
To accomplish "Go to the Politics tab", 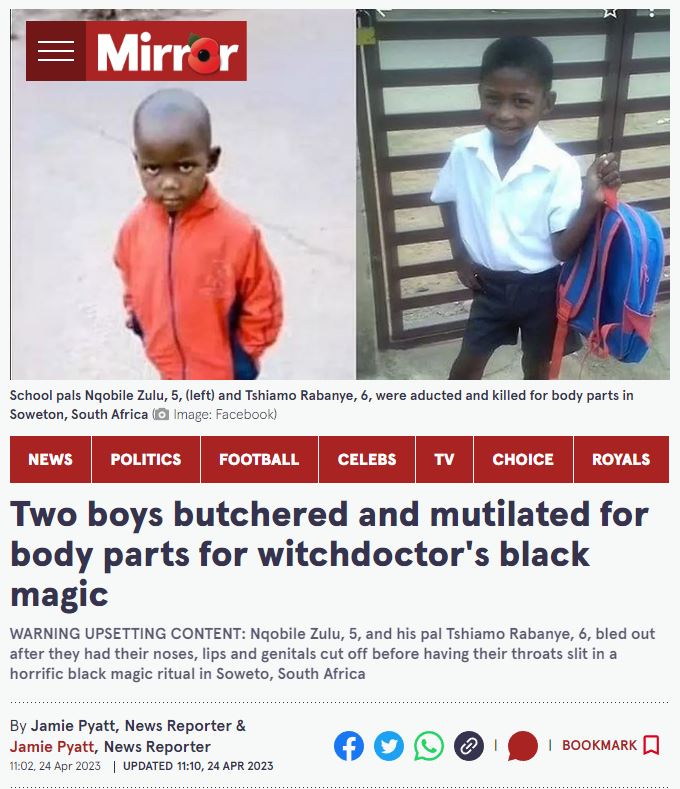I will pos(146,459).
